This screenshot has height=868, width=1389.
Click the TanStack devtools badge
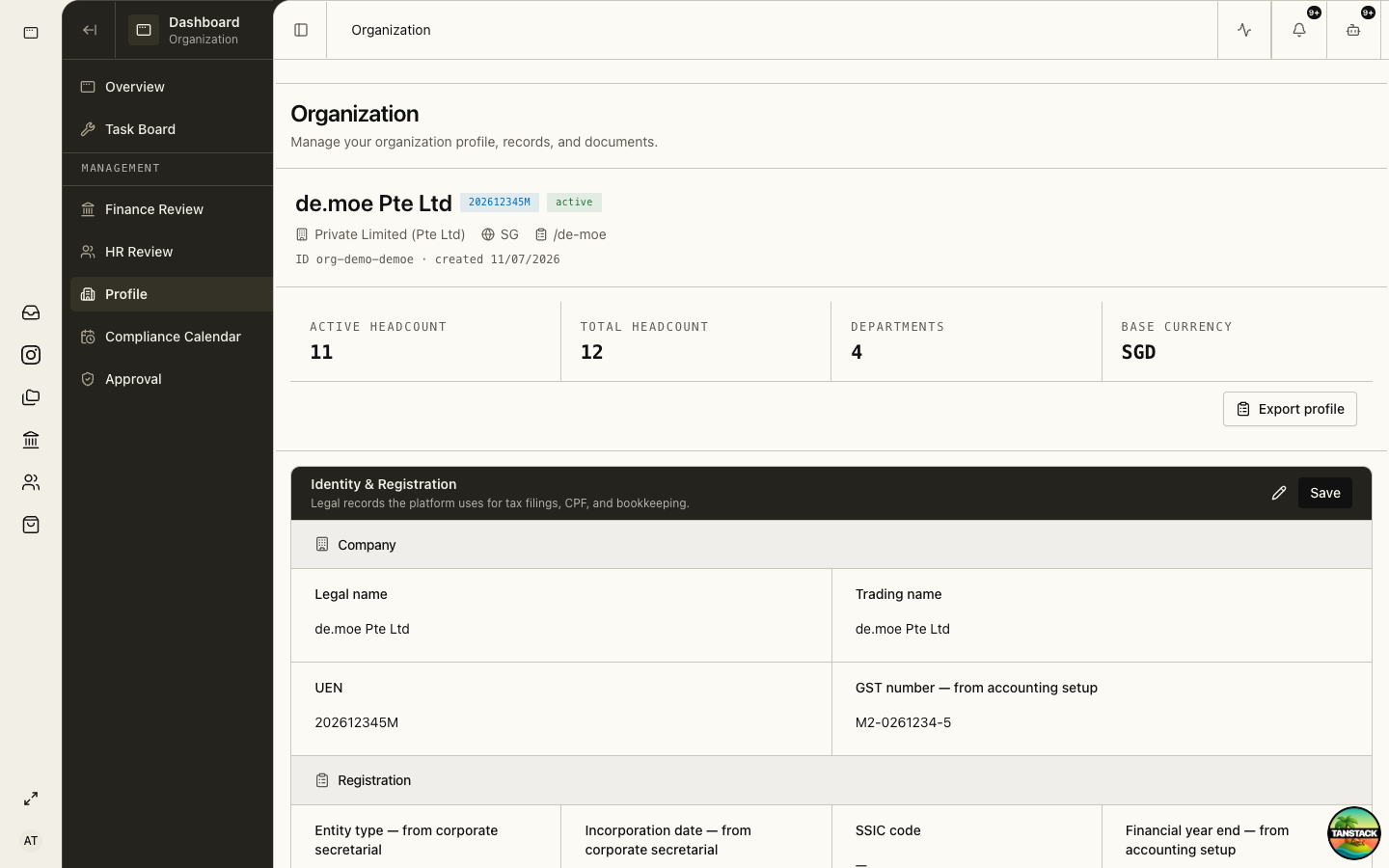click(x=1353, y=833)
